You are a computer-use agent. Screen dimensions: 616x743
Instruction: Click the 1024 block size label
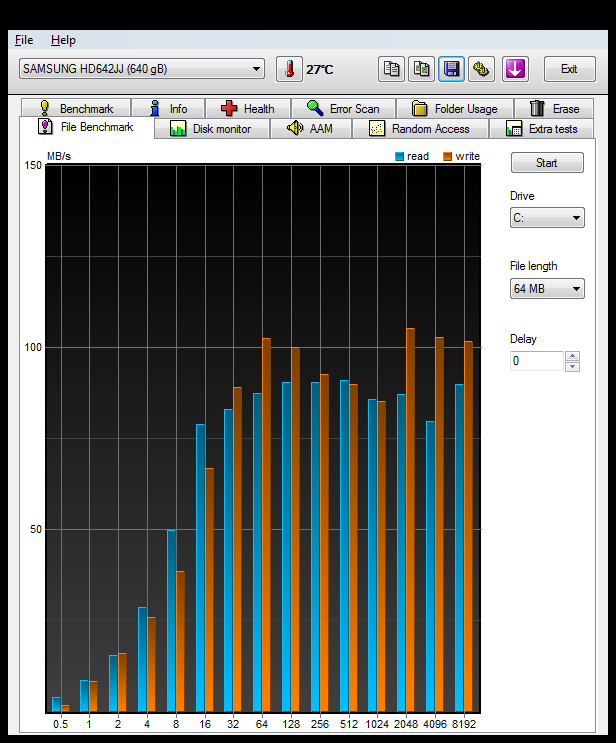point(377,724)
